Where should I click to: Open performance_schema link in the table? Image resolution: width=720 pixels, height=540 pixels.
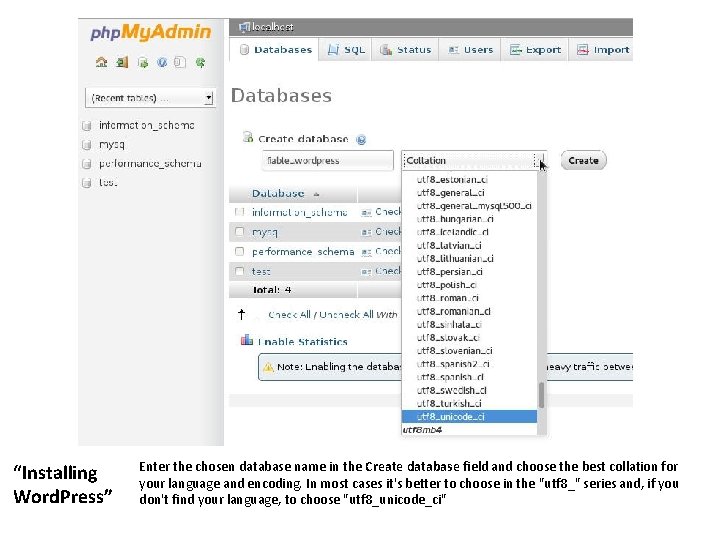coord(303,252)
